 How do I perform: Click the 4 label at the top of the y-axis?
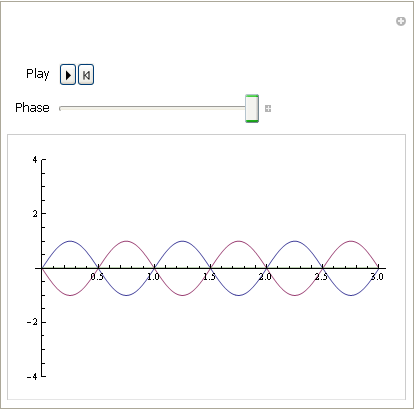tap(35, 160)
